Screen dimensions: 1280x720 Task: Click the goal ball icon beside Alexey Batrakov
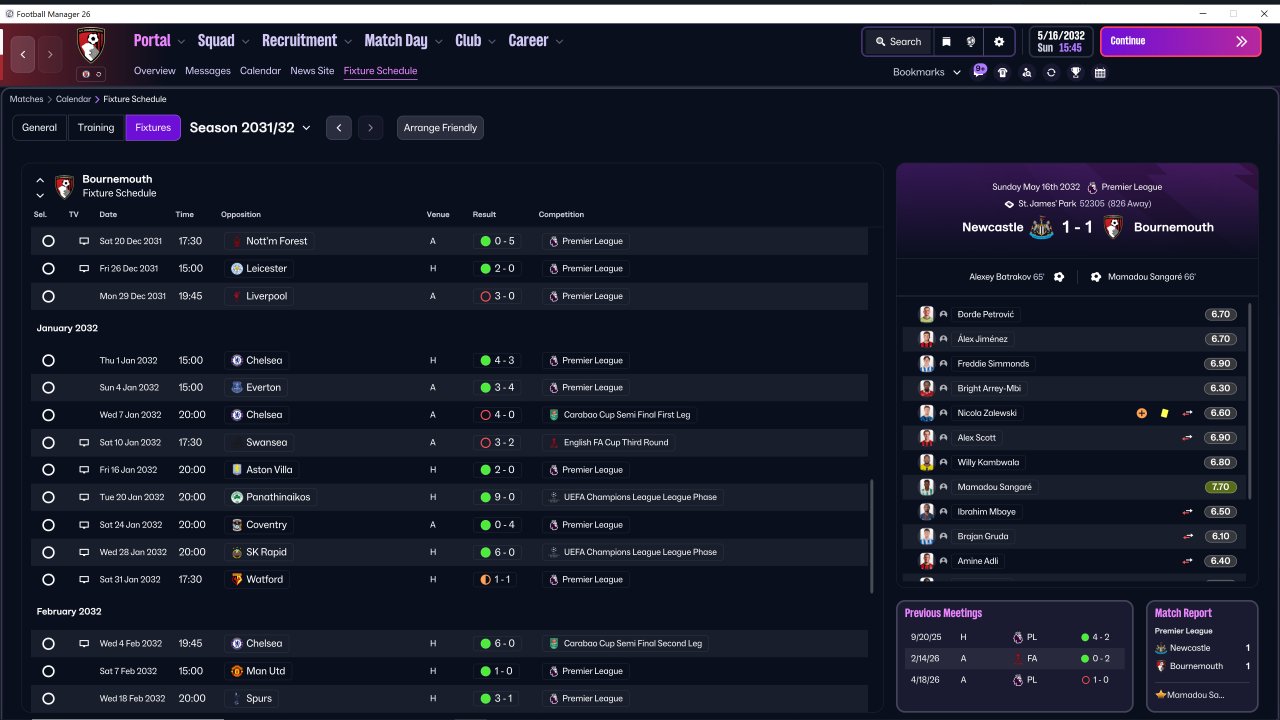pyautogui.click(x=1059, y=277)
